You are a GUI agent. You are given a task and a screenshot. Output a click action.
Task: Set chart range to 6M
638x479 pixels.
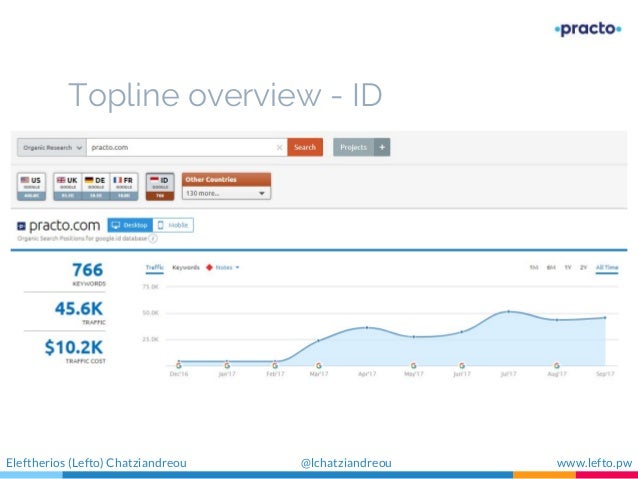(551, 267)
